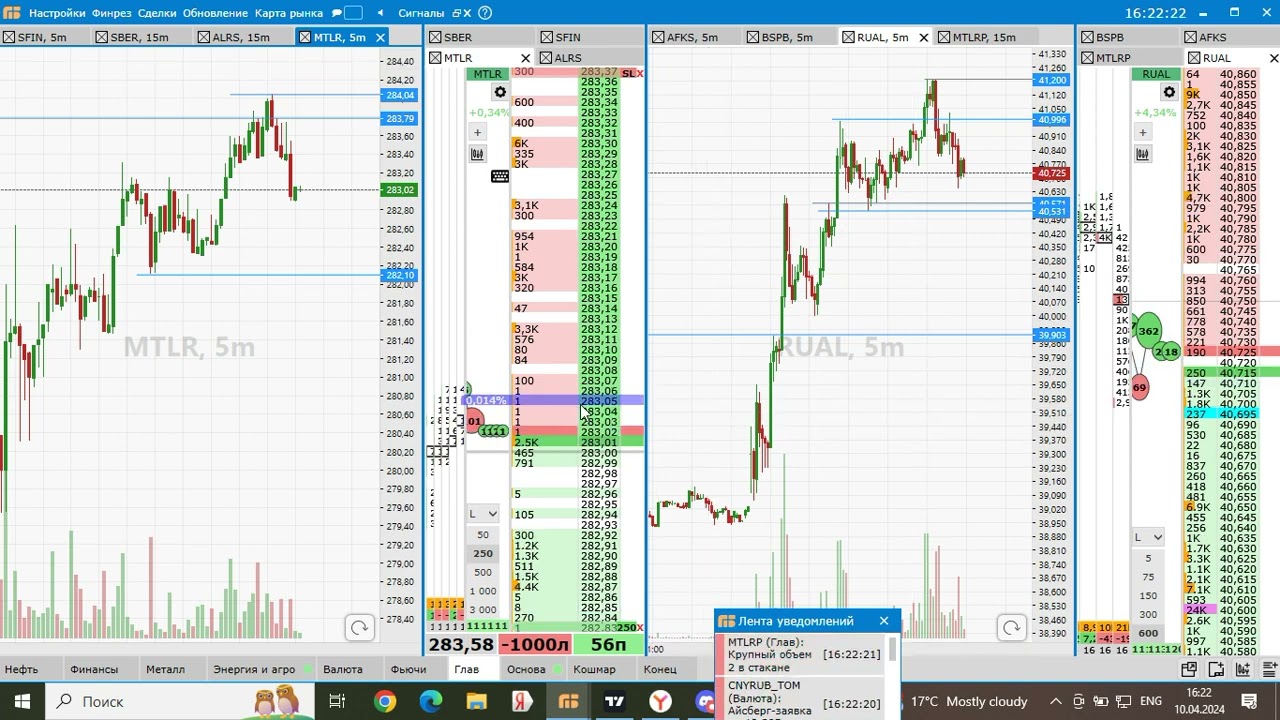Click application logo in top-left corner

11,13
